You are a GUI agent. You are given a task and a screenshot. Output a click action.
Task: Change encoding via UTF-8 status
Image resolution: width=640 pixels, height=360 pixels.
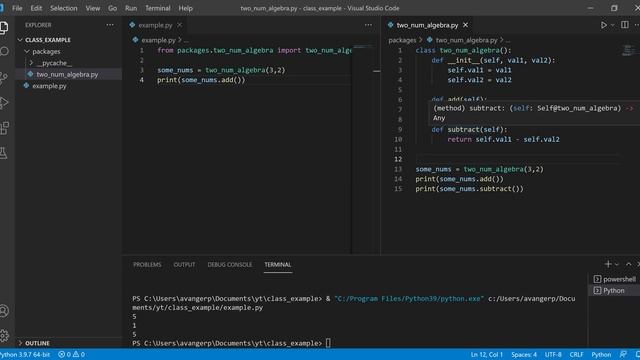(553, 354)
